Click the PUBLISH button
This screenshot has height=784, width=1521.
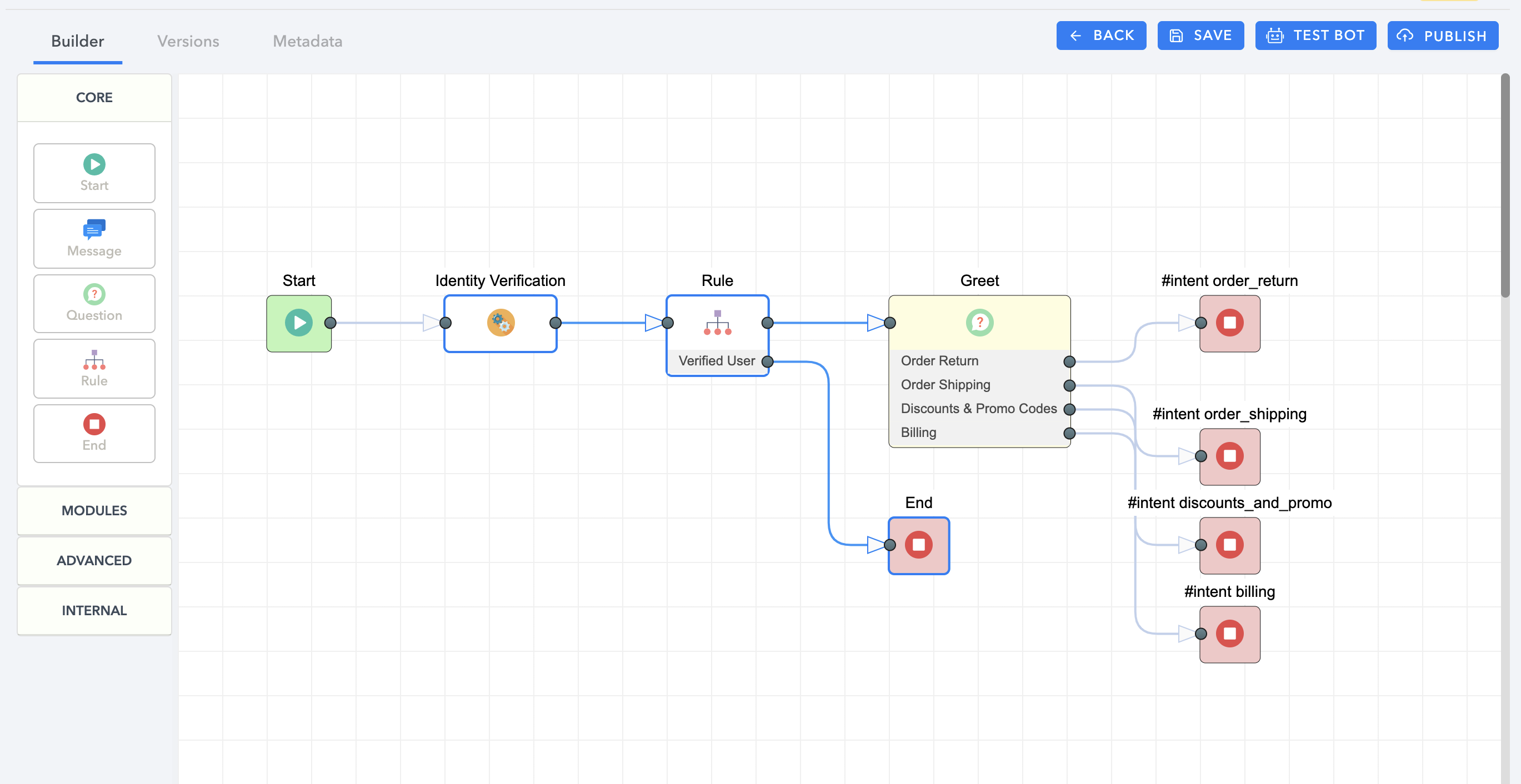point(1442,36)
